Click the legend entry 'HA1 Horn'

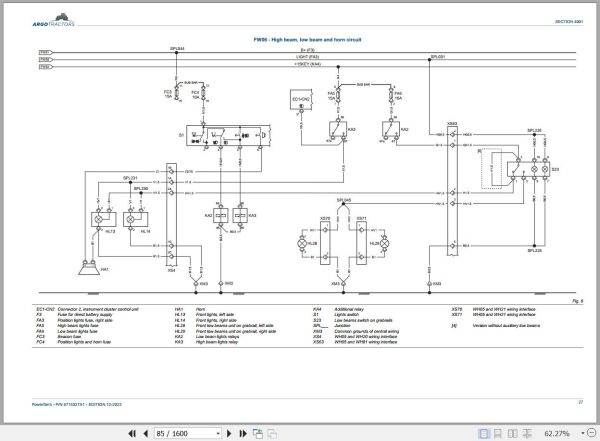190,309
